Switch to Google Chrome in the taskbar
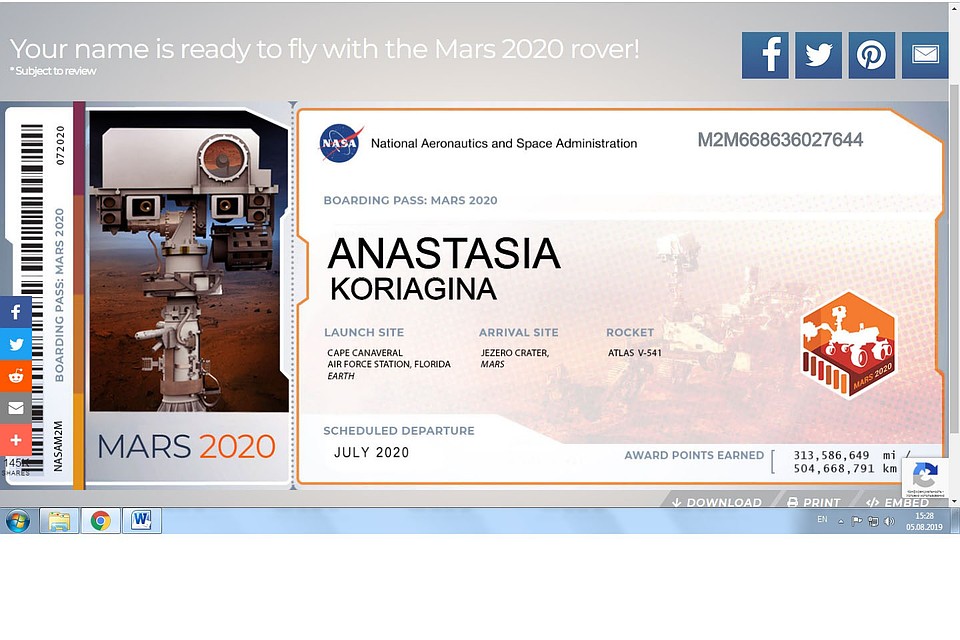The height and width of the screenshot is (640, 960). pyautogui.click(x=101, y=521)
